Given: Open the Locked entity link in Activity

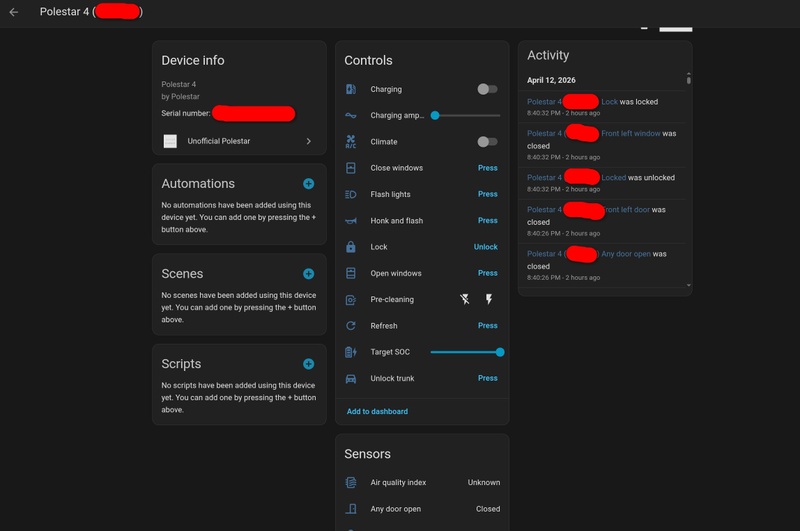Looking at the screenshot, I should pyautogui.click(x=613, y=178).
